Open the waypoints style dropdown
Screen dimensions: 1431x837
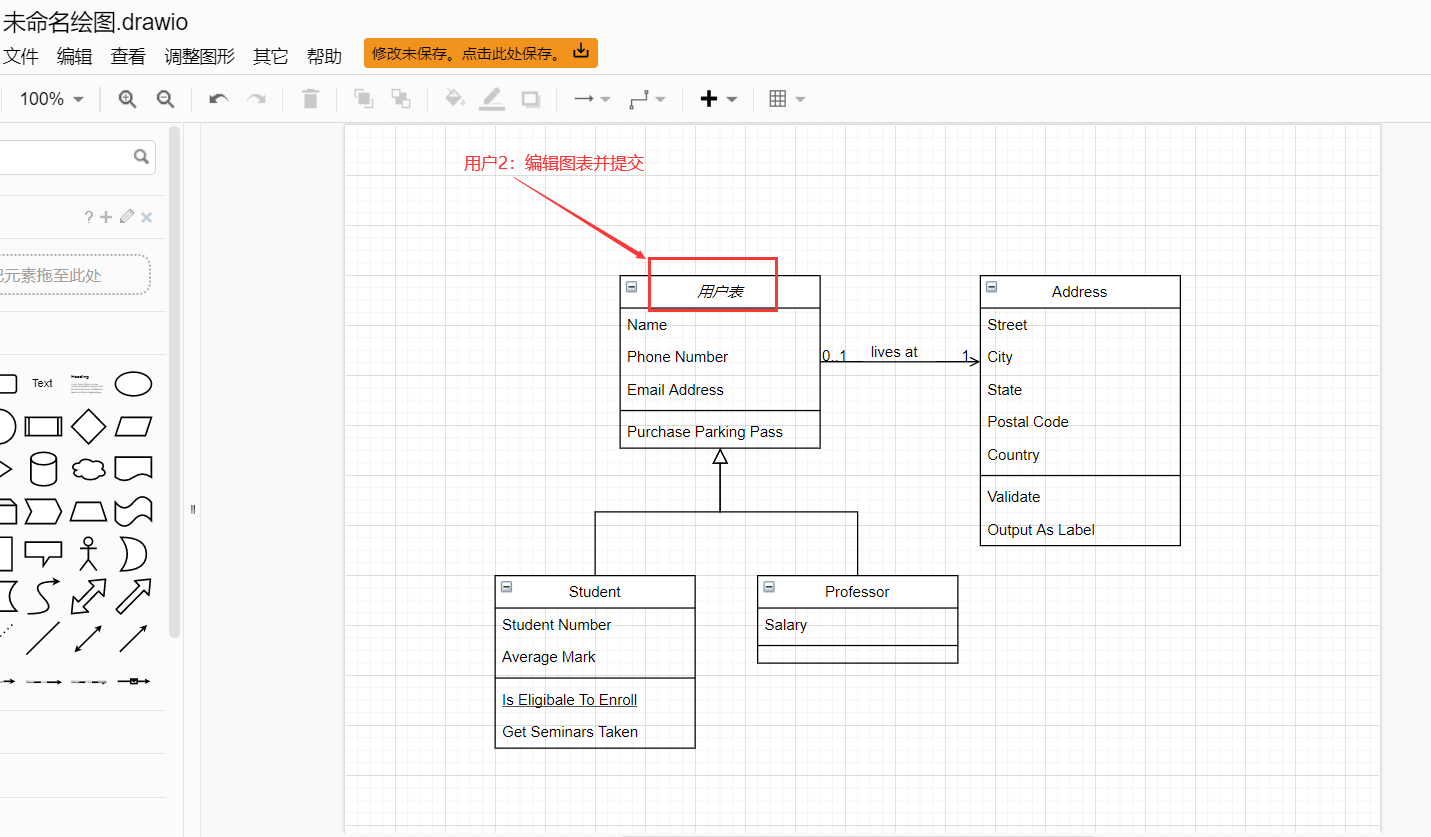[647, 99]
